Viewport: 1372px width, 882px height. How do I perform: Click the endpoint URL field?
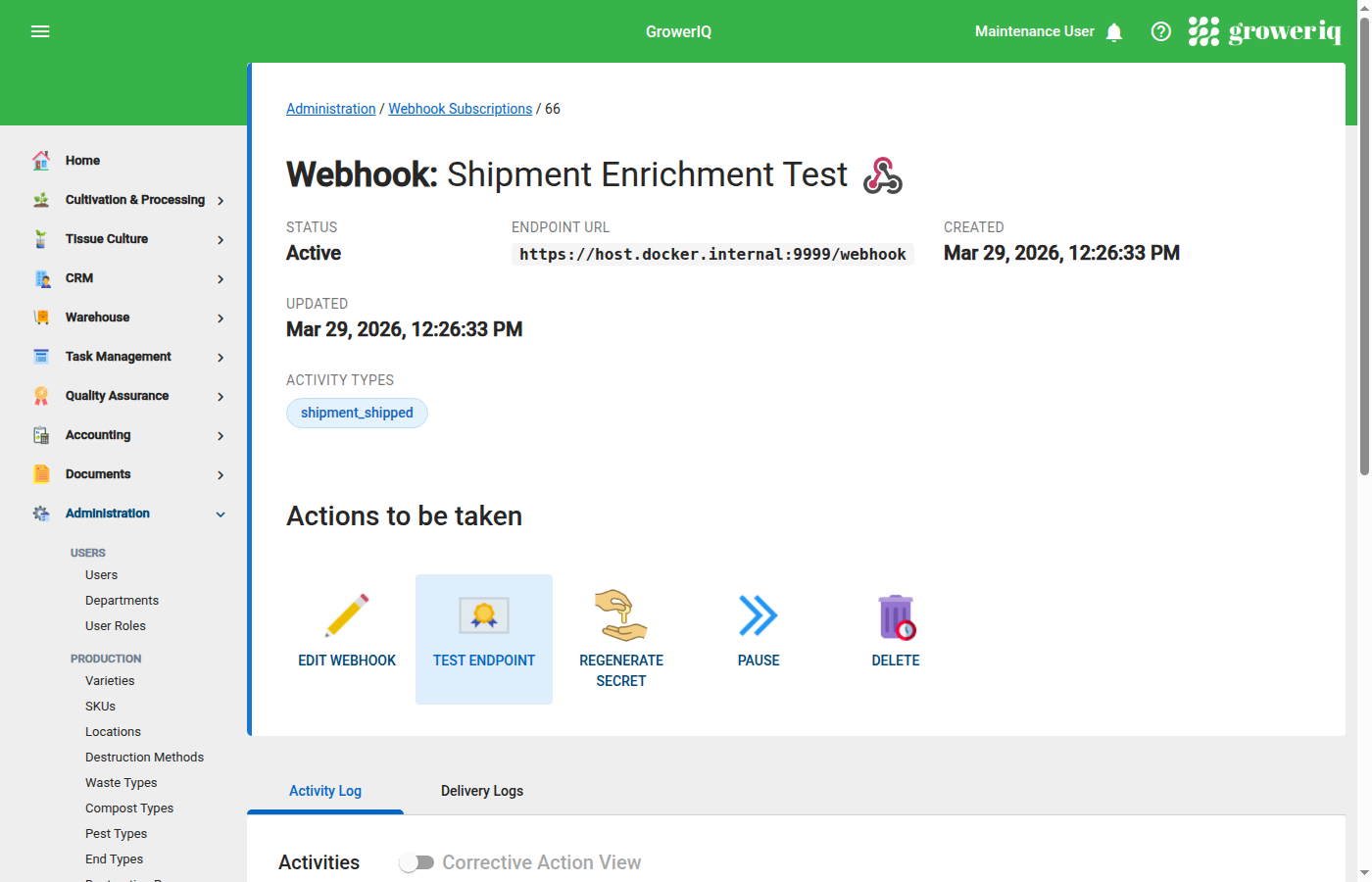[712, 254]
